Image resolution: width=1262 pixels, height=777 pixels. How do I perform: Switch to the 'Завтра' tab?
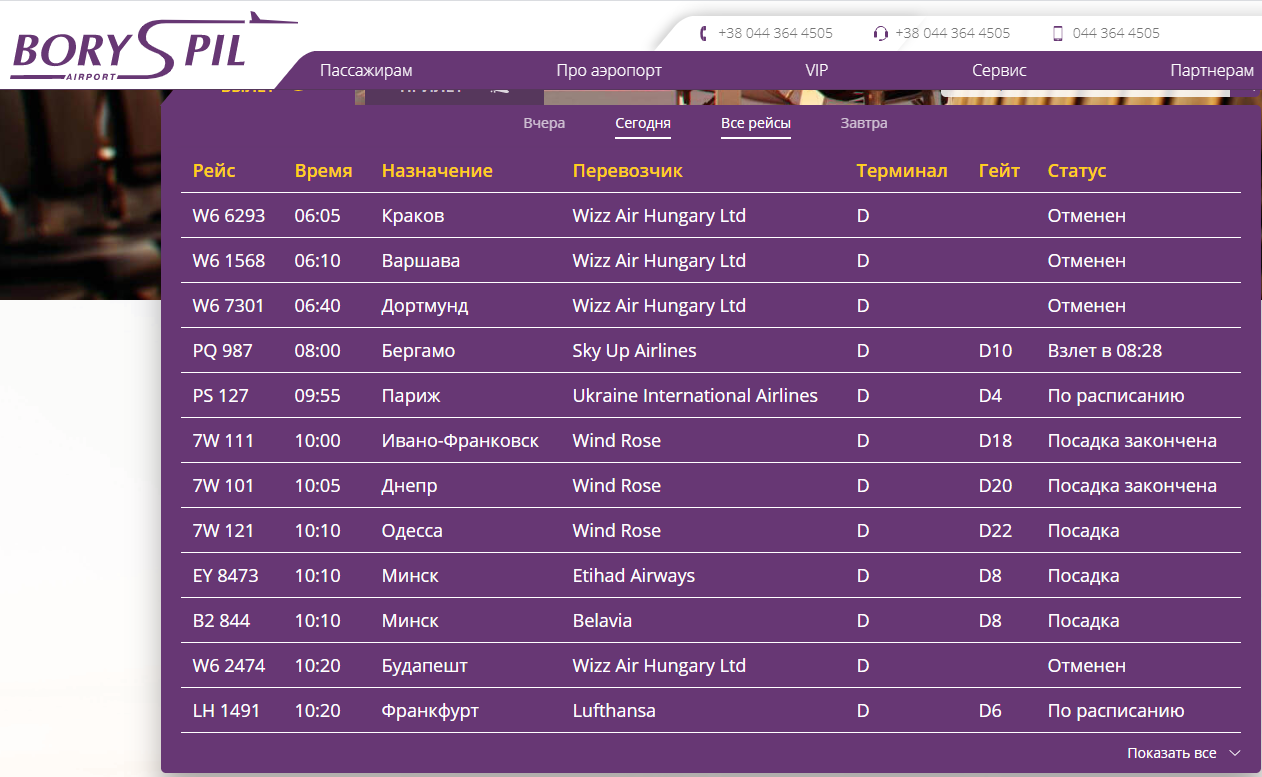click(863, 123)
